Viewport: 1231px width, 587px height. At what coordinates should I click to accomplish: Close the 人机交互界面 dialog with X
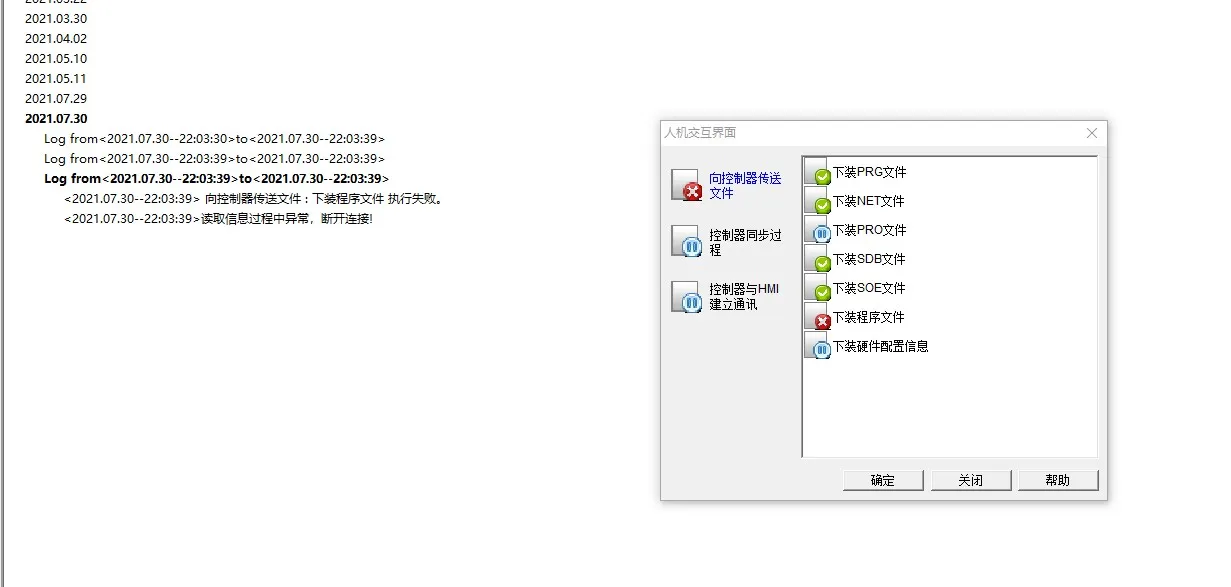[x=1092, y=133]
